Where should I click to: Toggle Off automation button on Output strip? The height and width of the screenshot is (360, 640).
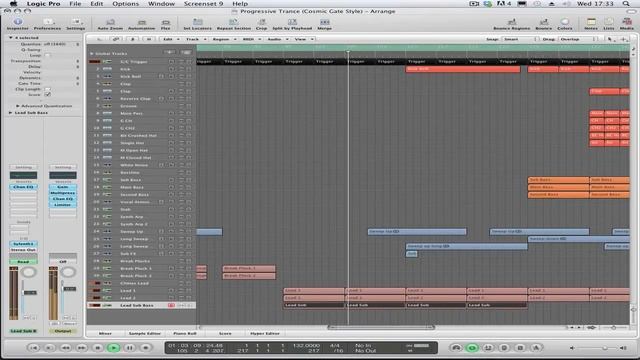click(x=63, y=262)
